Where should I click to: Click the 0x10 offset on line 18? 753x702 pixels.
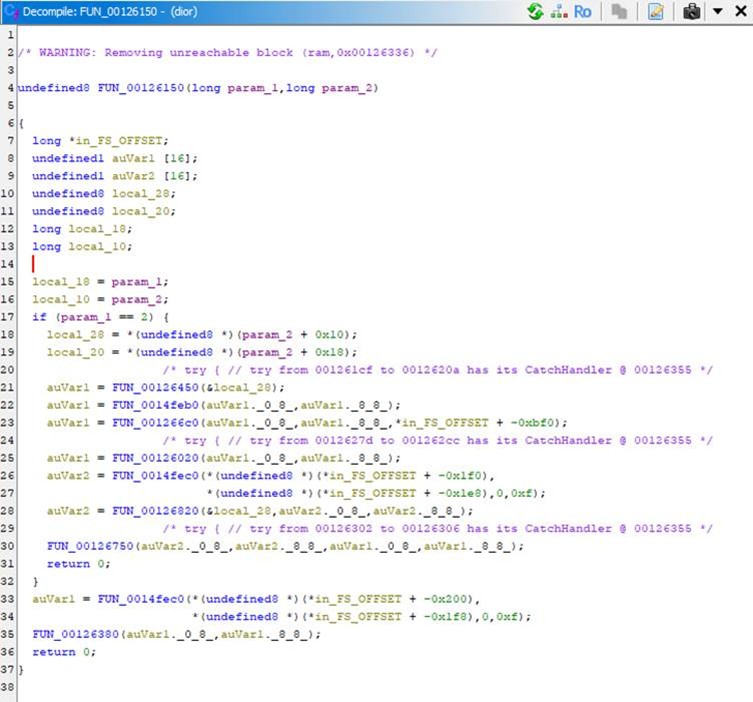[x=329, y=335]
